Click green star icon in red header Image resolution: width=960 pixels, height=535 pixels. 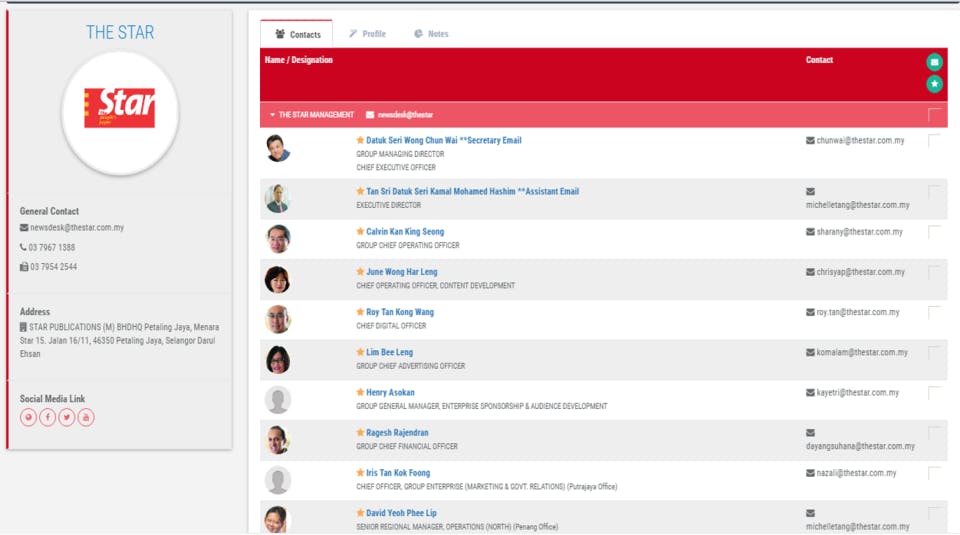coord(934,84)
